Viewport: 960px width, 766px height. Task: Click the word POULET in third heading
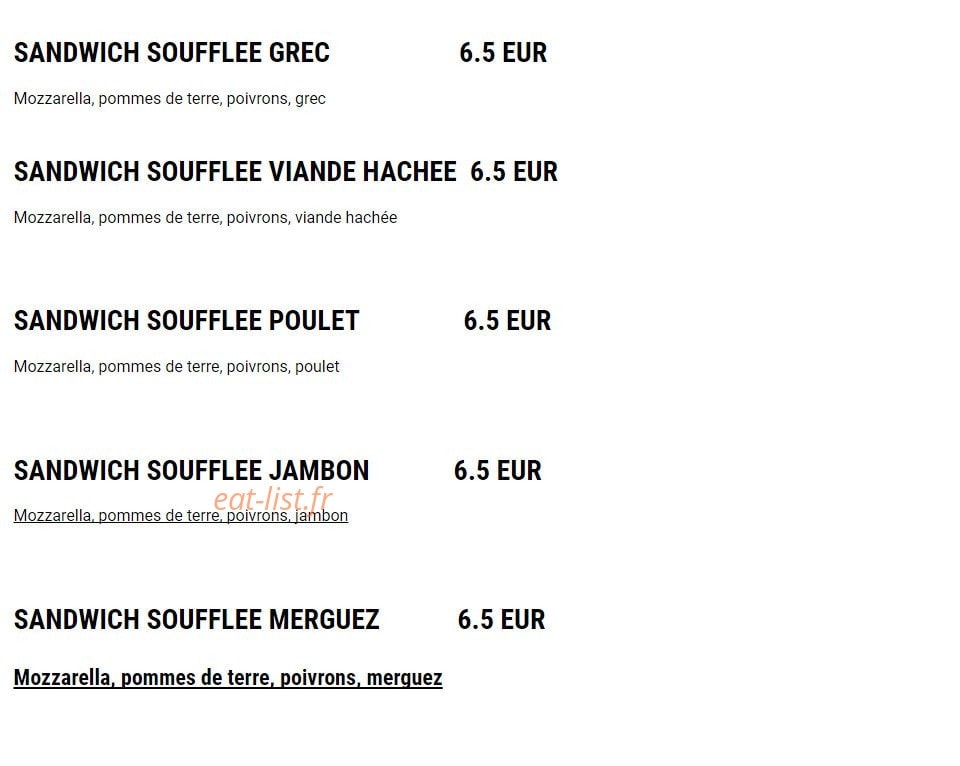[314, 321]
